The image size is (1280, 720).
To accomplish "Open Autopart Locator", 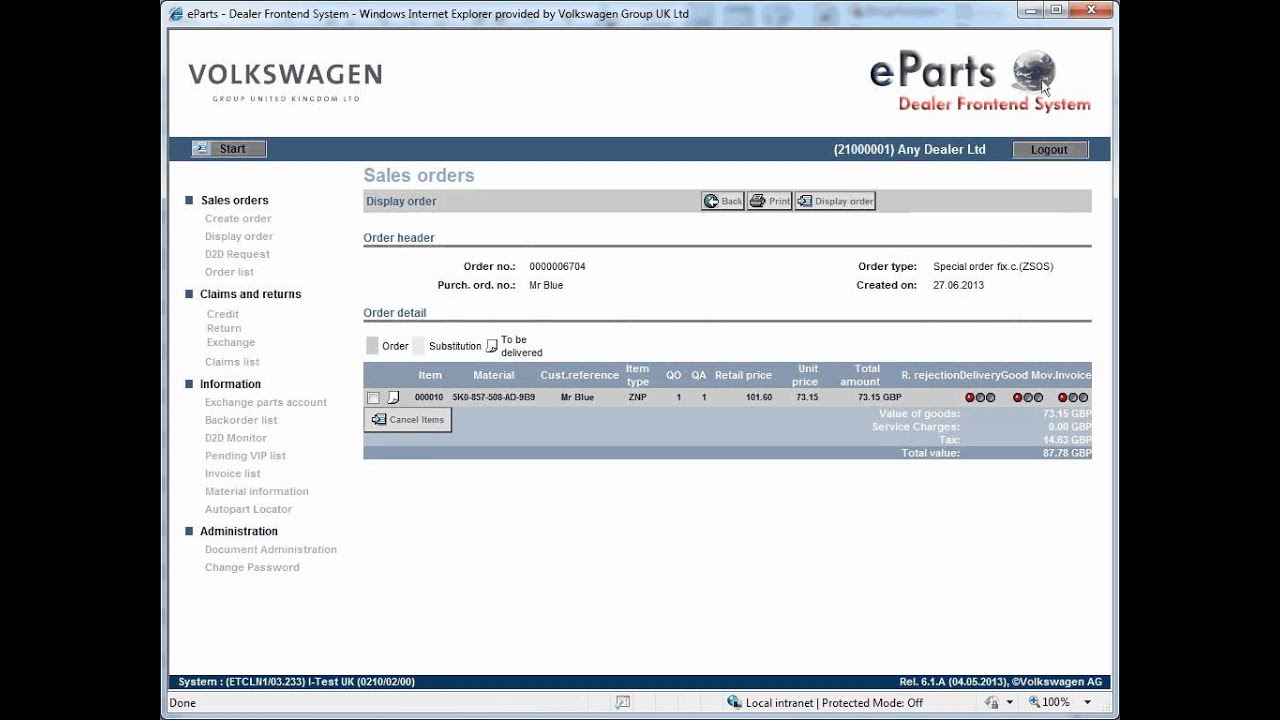I will [x=248, y=509].
